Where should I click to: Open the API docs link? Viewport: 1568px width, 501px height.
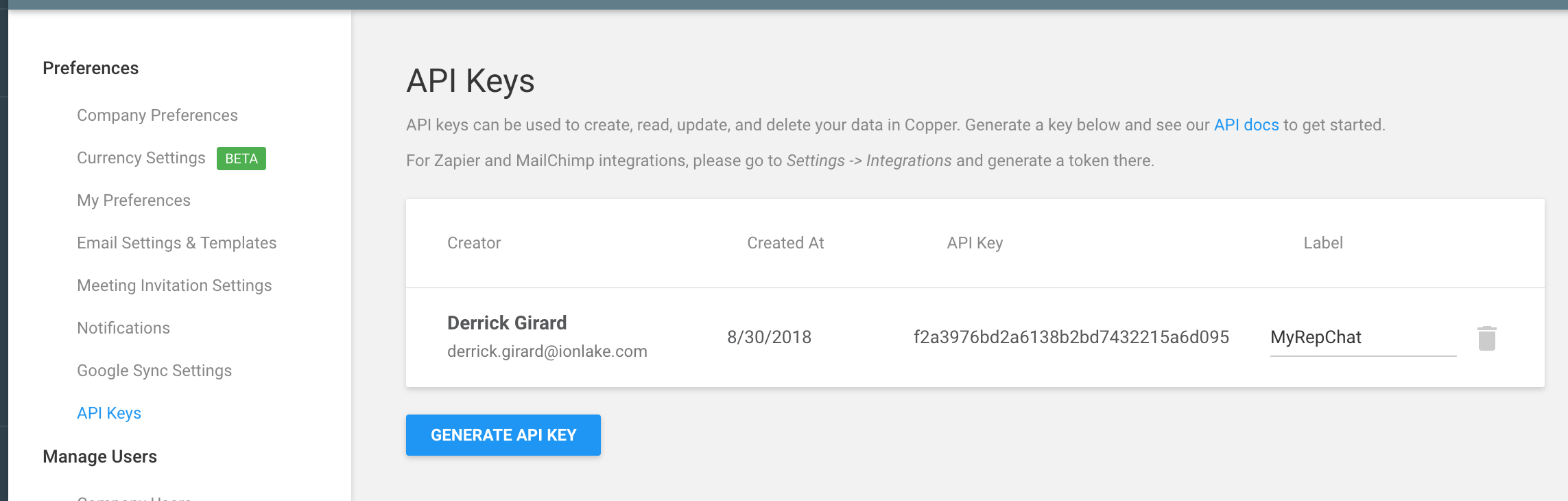[1246, 125]
